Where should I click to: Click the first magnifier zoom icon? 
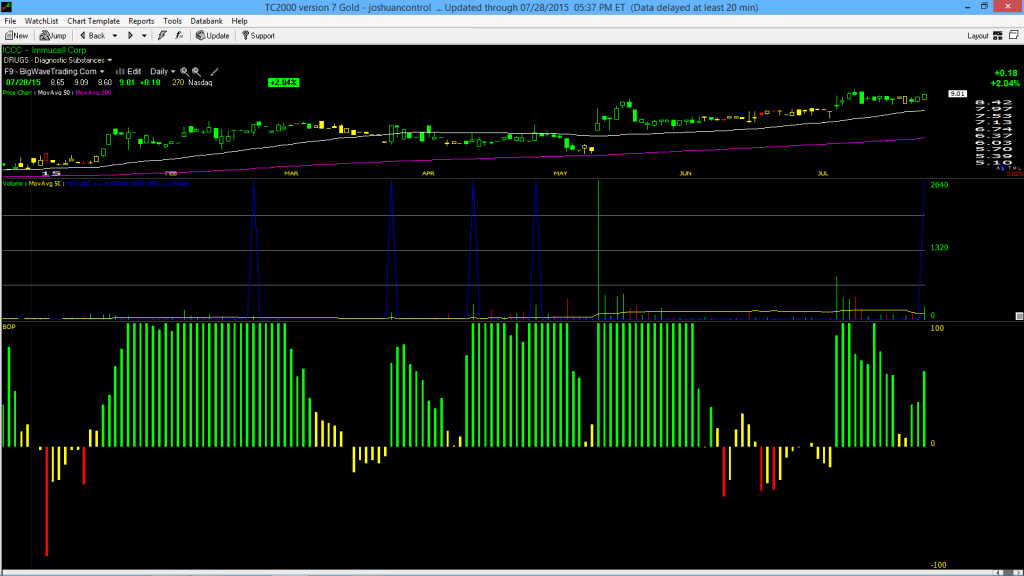185,72
